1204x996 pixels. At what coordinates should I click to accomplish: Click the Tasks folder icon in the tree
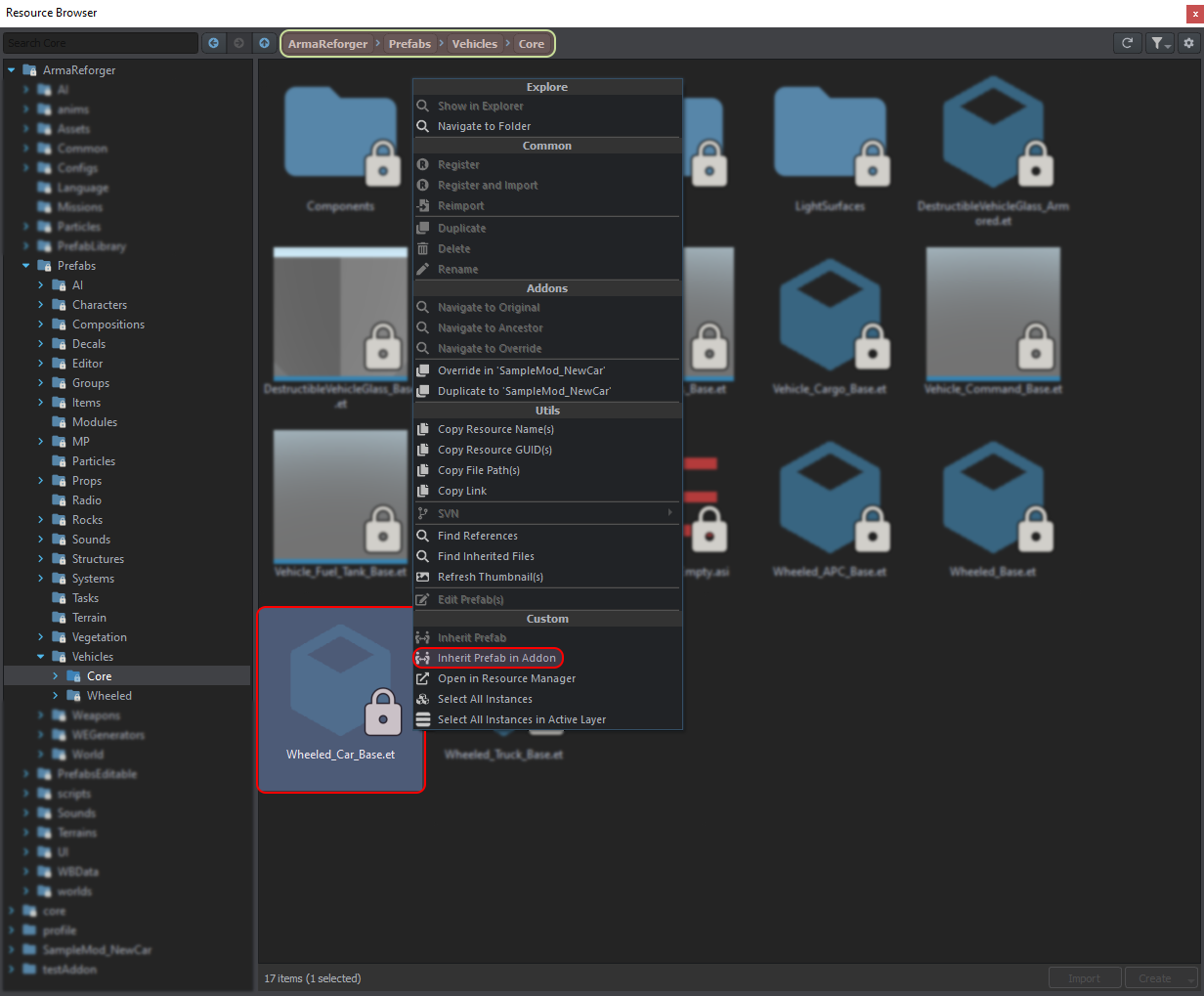coord(60,598)
